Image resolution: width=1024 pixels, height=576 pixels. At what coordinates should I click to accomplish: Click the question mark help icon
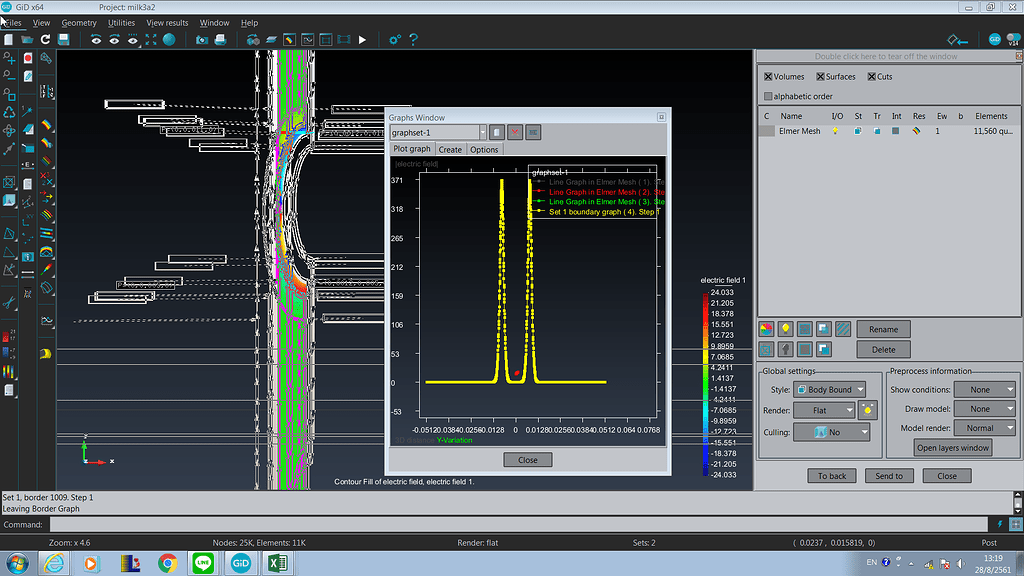[x=413, y=40]
